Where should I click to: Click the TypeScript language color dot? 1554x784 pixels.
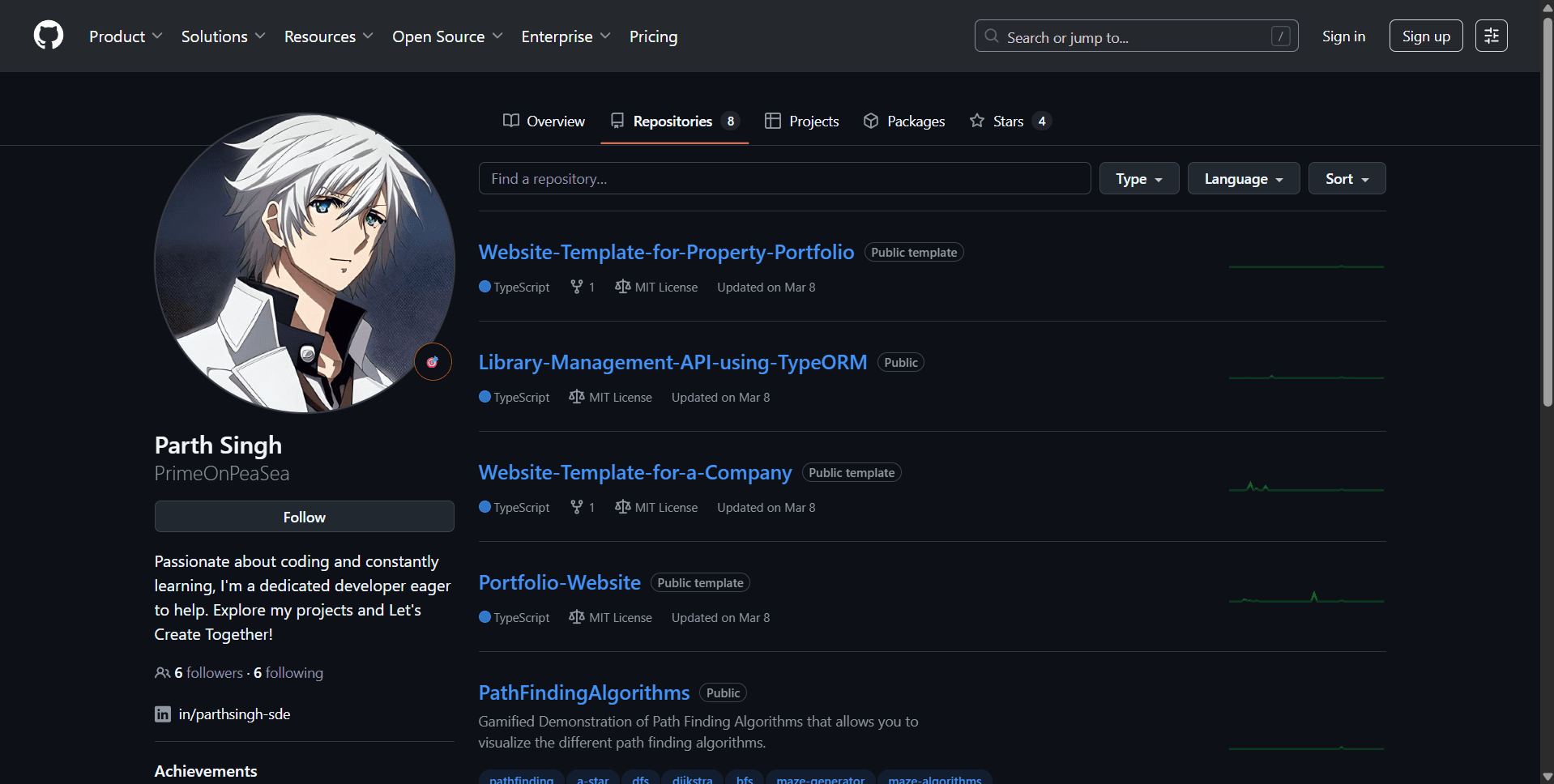point(484,287)
